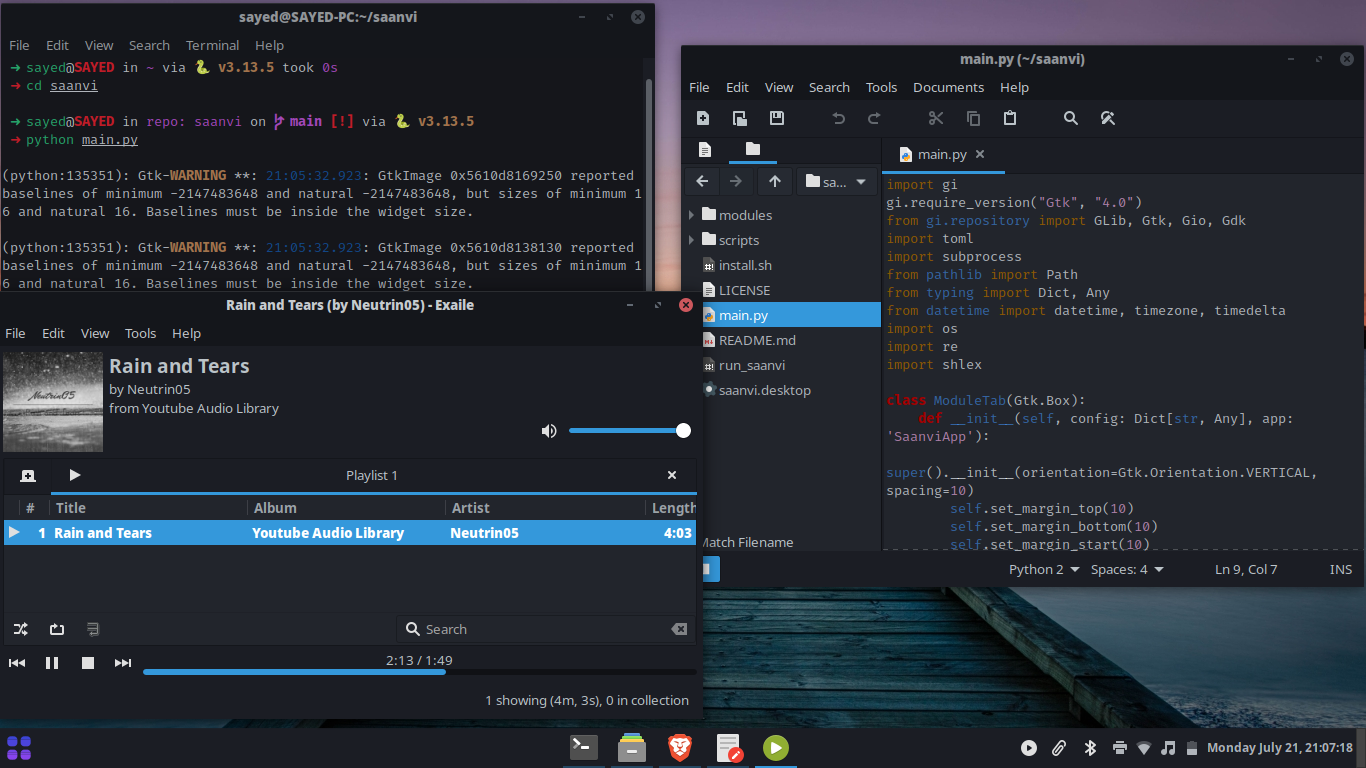Create a new document in Xed toolbar
This screenshot has width=1366, height=768.
(x=703, y=118)
